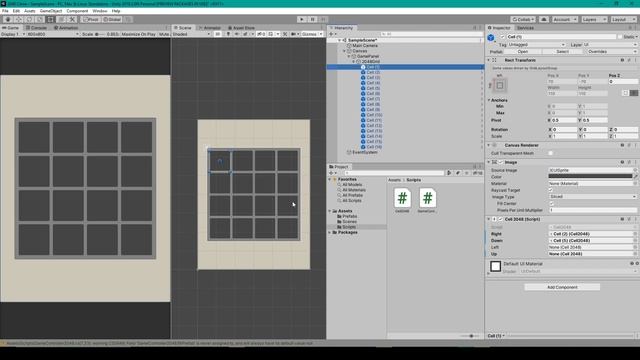Screen dimensions: 640x360
Task: Toggle 2D mode in Scene view
Action: [x=218, y=34]
